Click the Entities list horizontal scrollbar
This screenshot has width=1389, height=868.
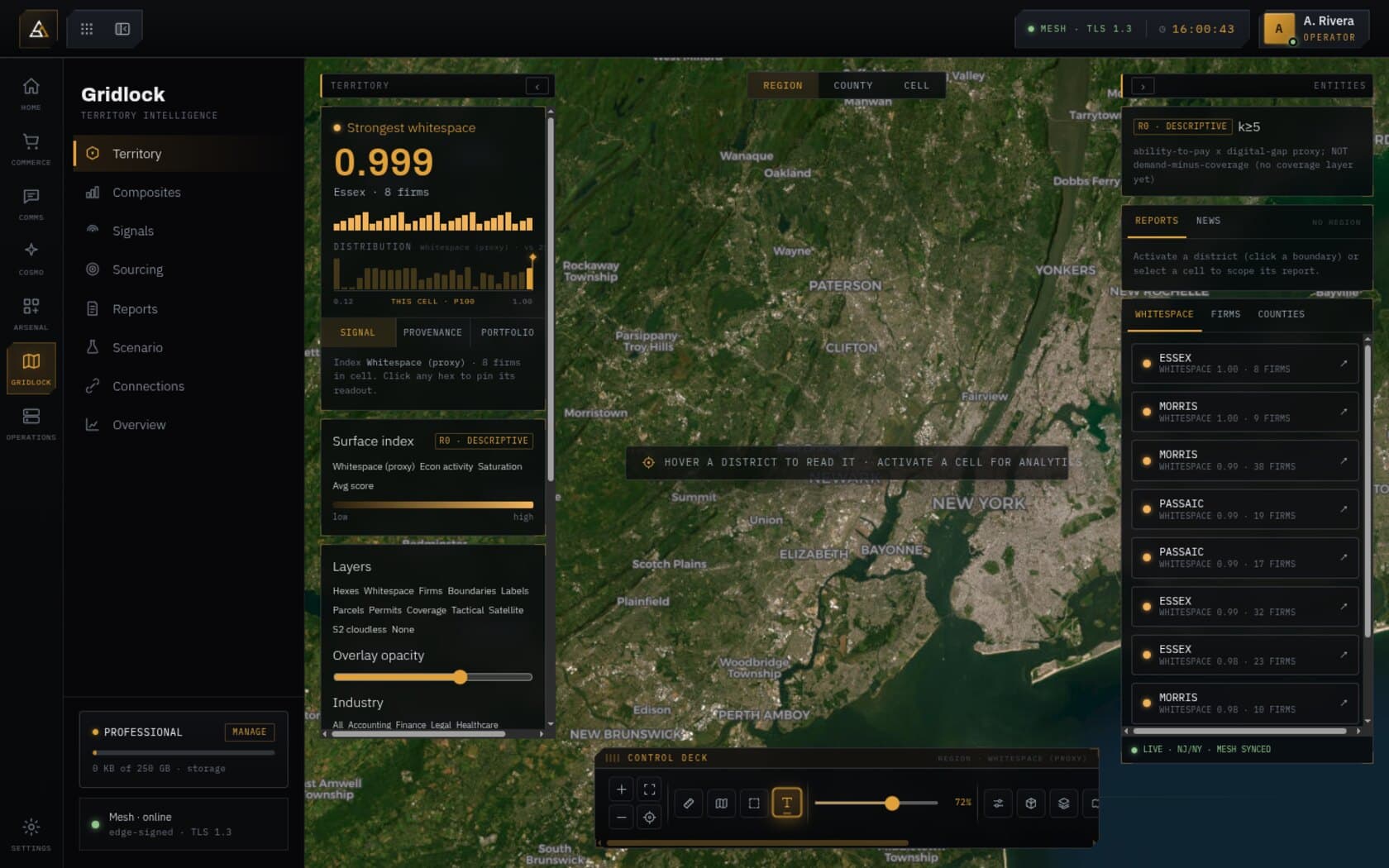pyautogui.click(x=1239, y=731)
